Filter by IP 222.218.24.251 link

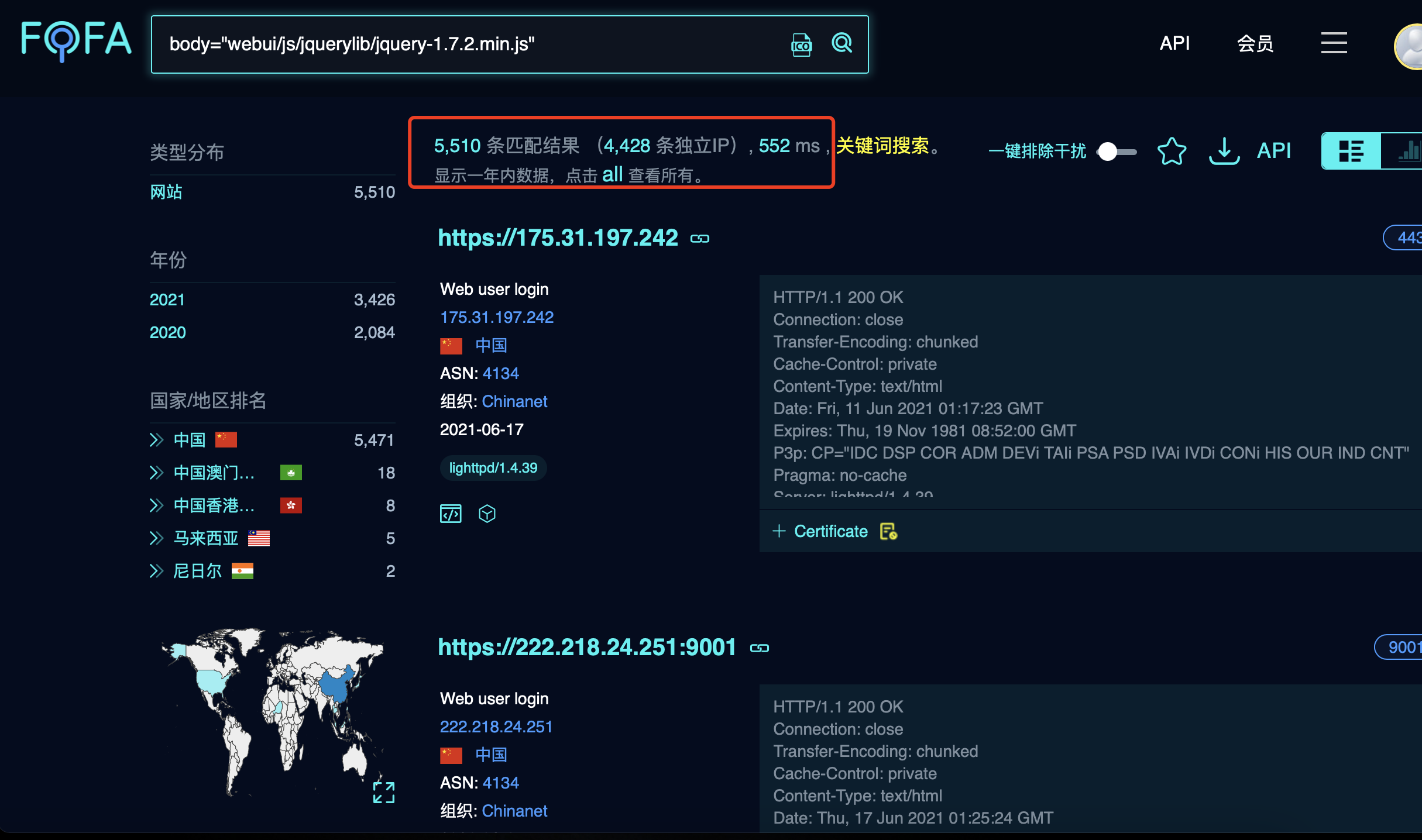[496, 727]
